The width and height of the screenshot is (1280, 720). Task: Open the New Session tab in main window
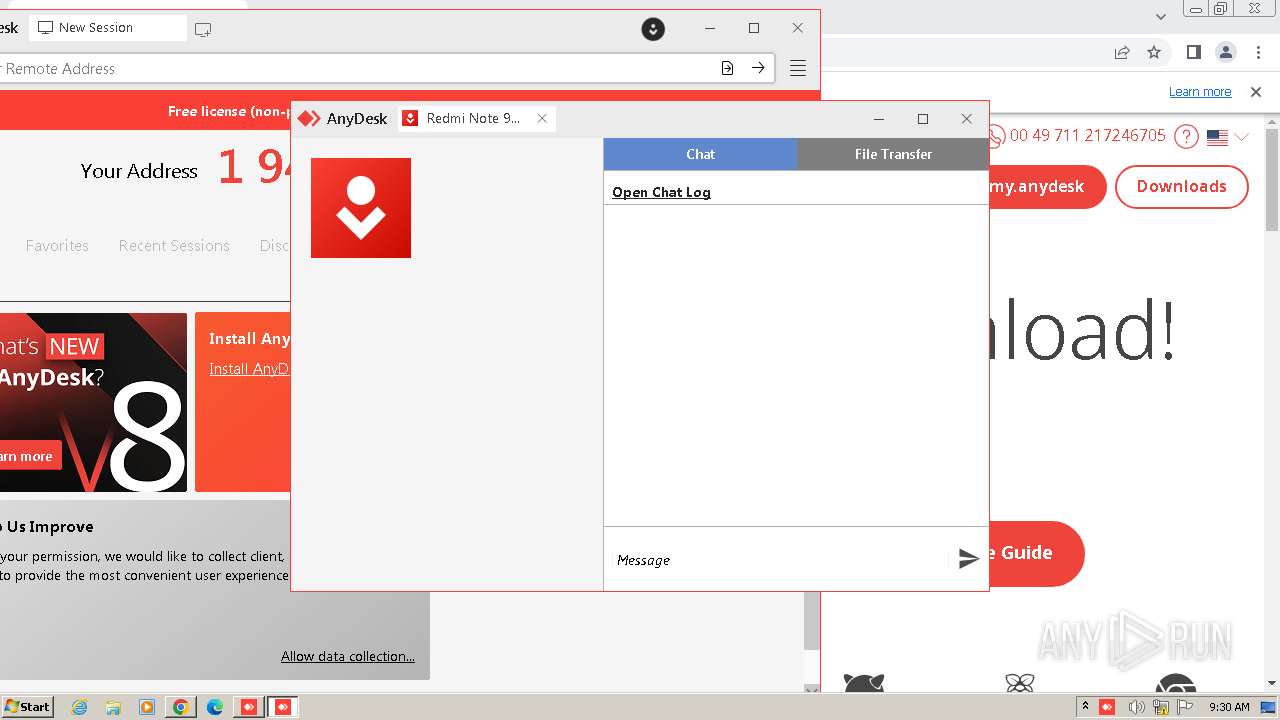pos(106,28)
